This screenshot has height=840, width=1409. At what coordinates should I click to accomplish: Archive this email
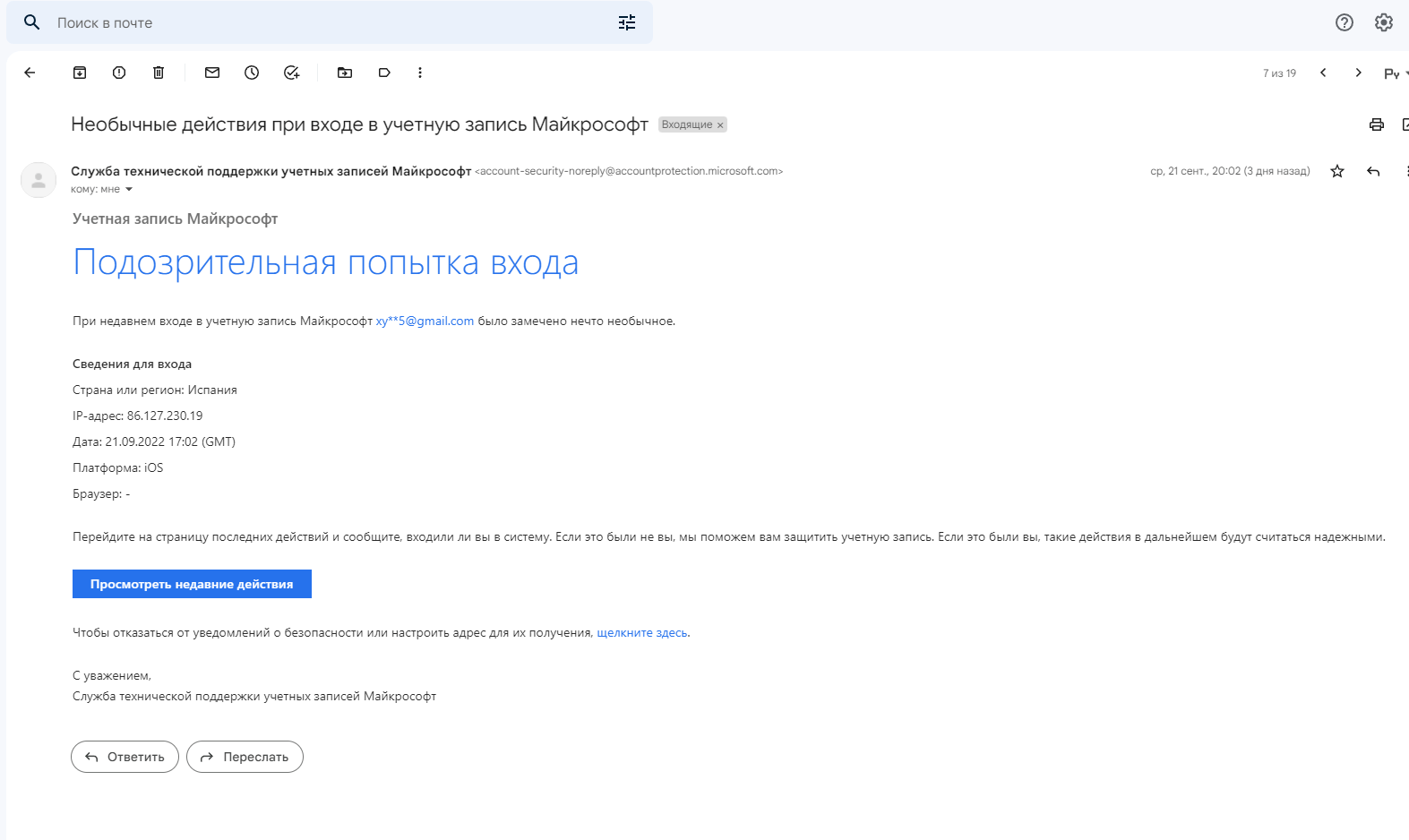tap(80, 73)
